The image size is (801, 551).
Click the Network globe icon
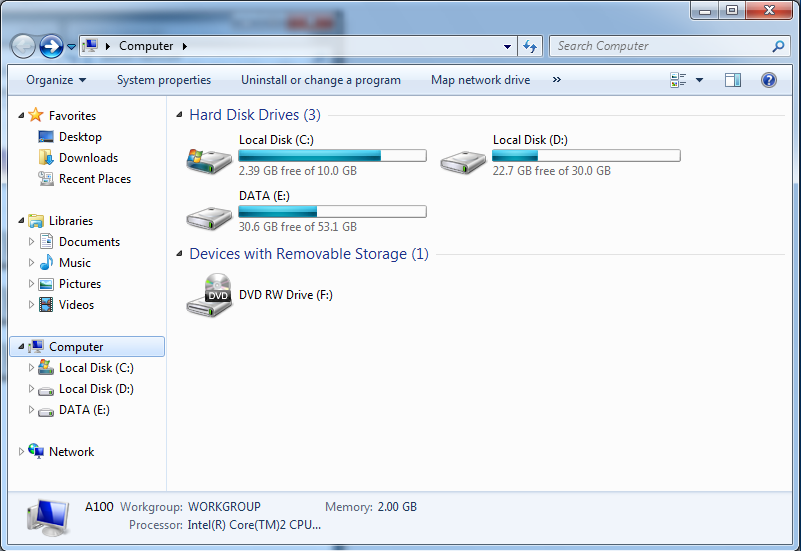click(36, 451)
